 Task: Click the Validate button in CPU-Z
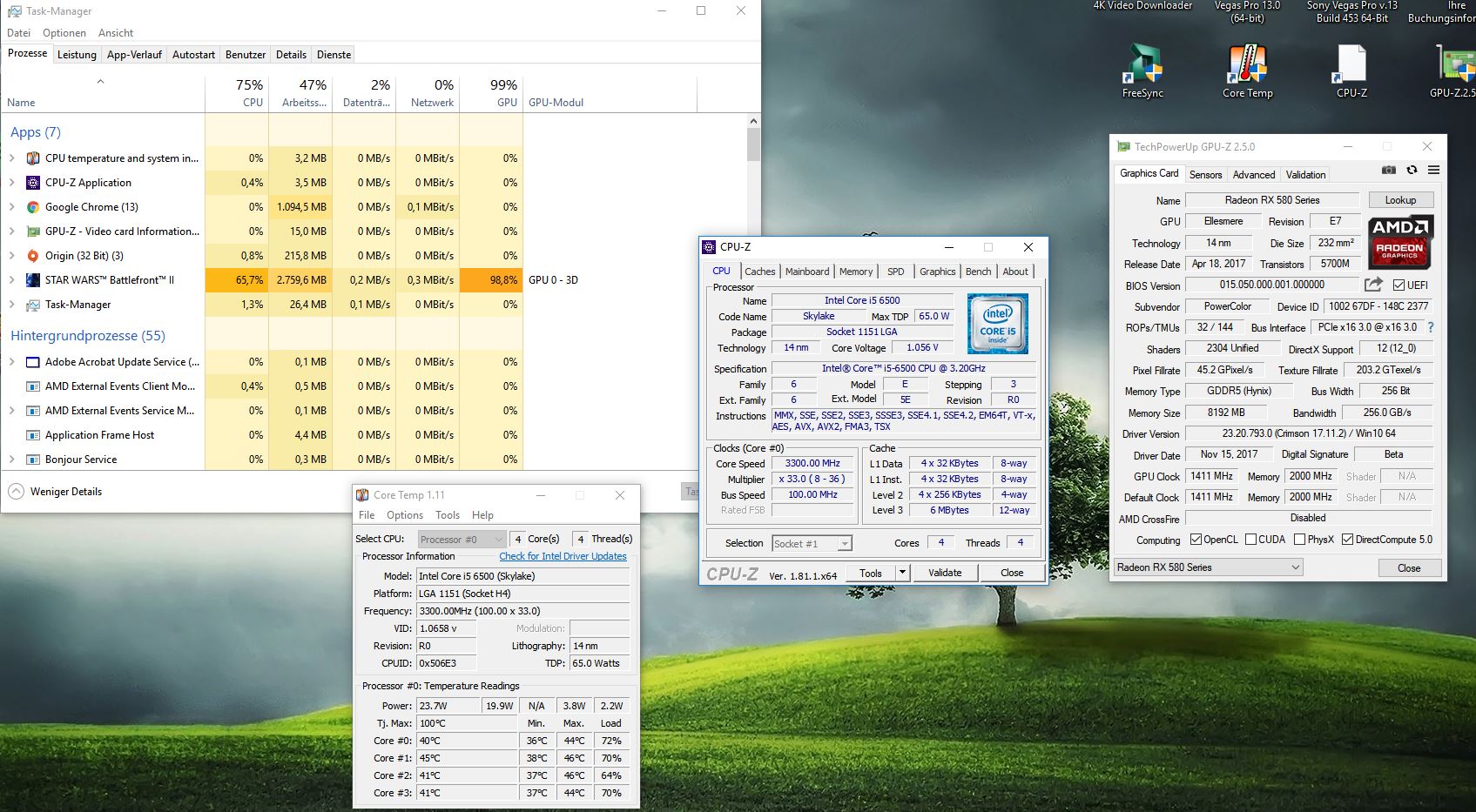pos(945,573)
